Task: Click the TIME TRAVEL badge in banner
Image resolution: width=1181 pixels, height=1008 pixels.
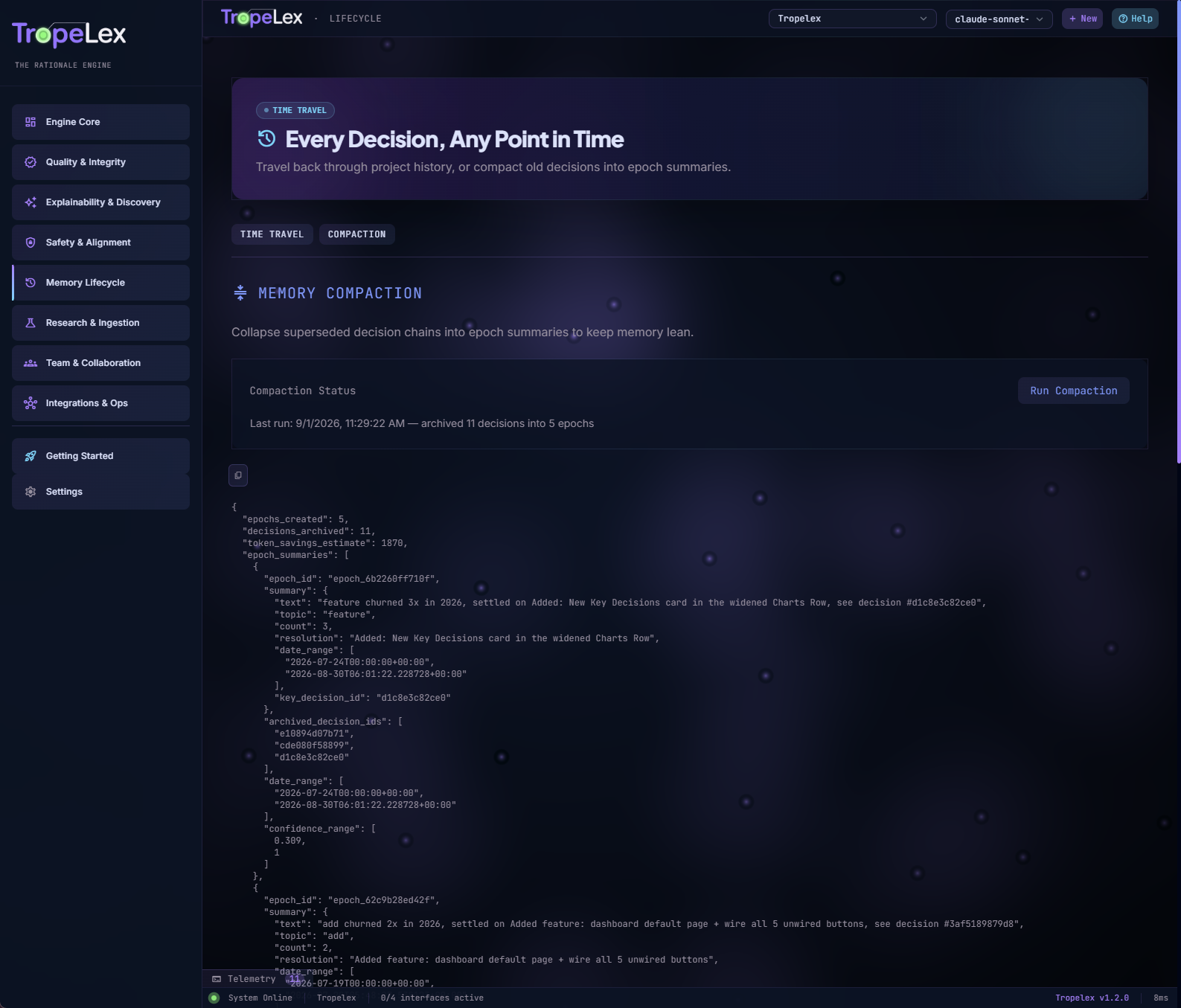Action: pos(295,110)
